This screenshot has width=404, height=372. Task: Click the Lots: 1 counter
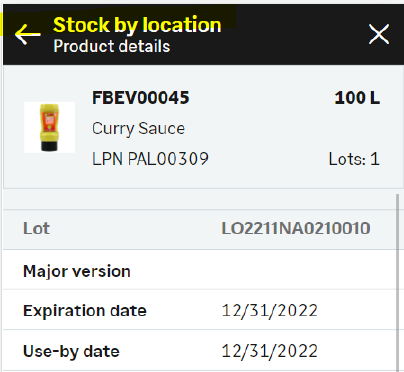pyautogui.click(x=354, y=159)
